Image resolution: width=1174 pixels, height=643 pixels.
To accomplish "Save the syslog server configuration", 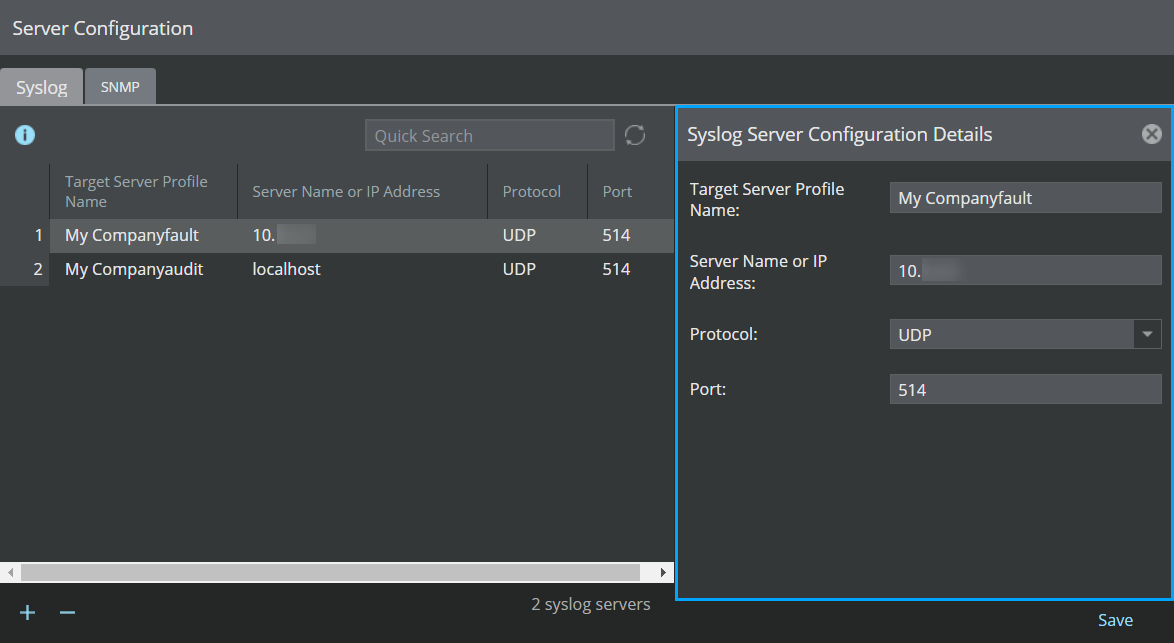I will 1115,620.
